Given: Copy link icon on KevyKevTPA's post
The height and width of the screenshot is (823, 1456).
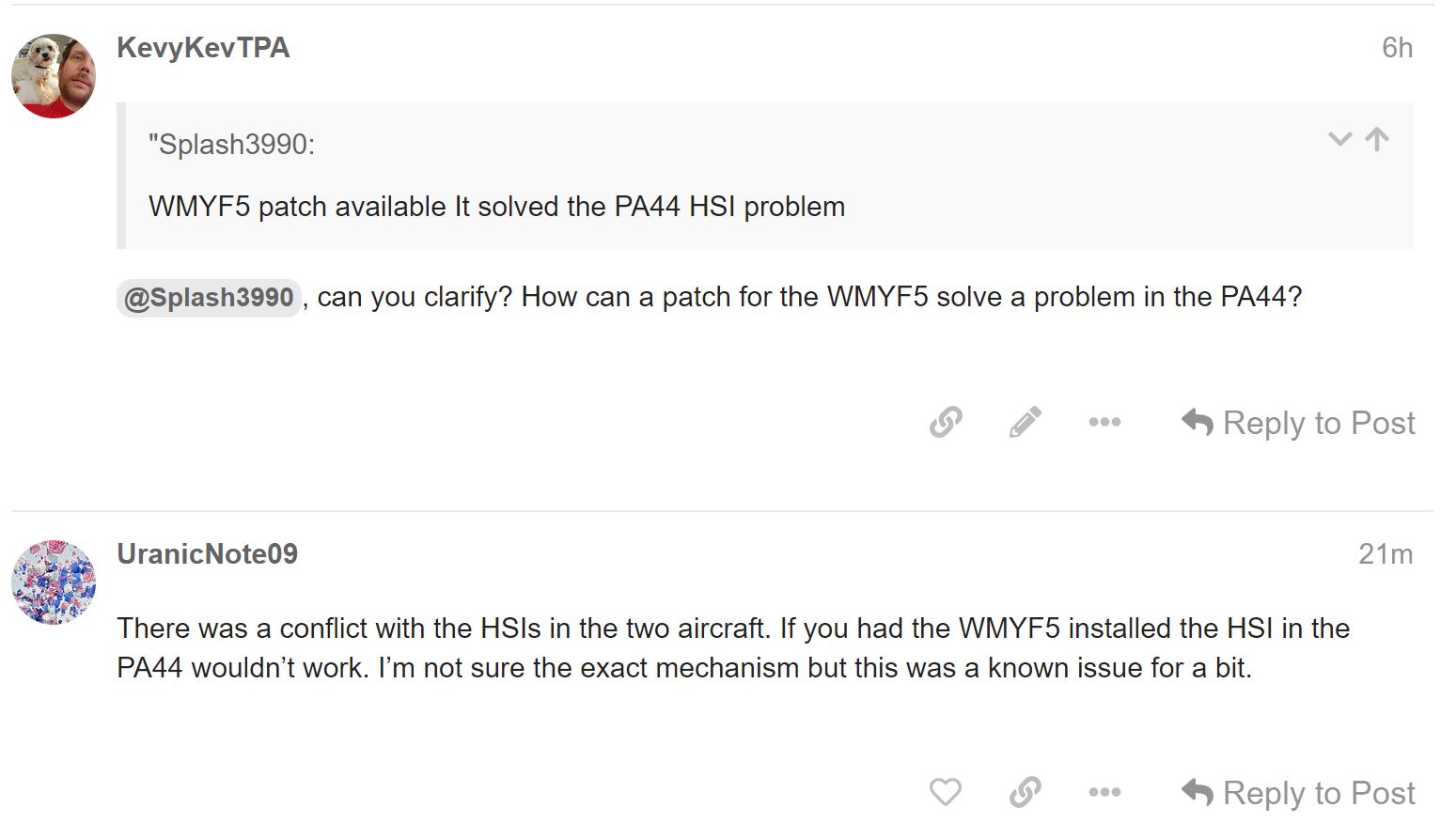Looking at the screenshot, I should (x=946, y=423).
